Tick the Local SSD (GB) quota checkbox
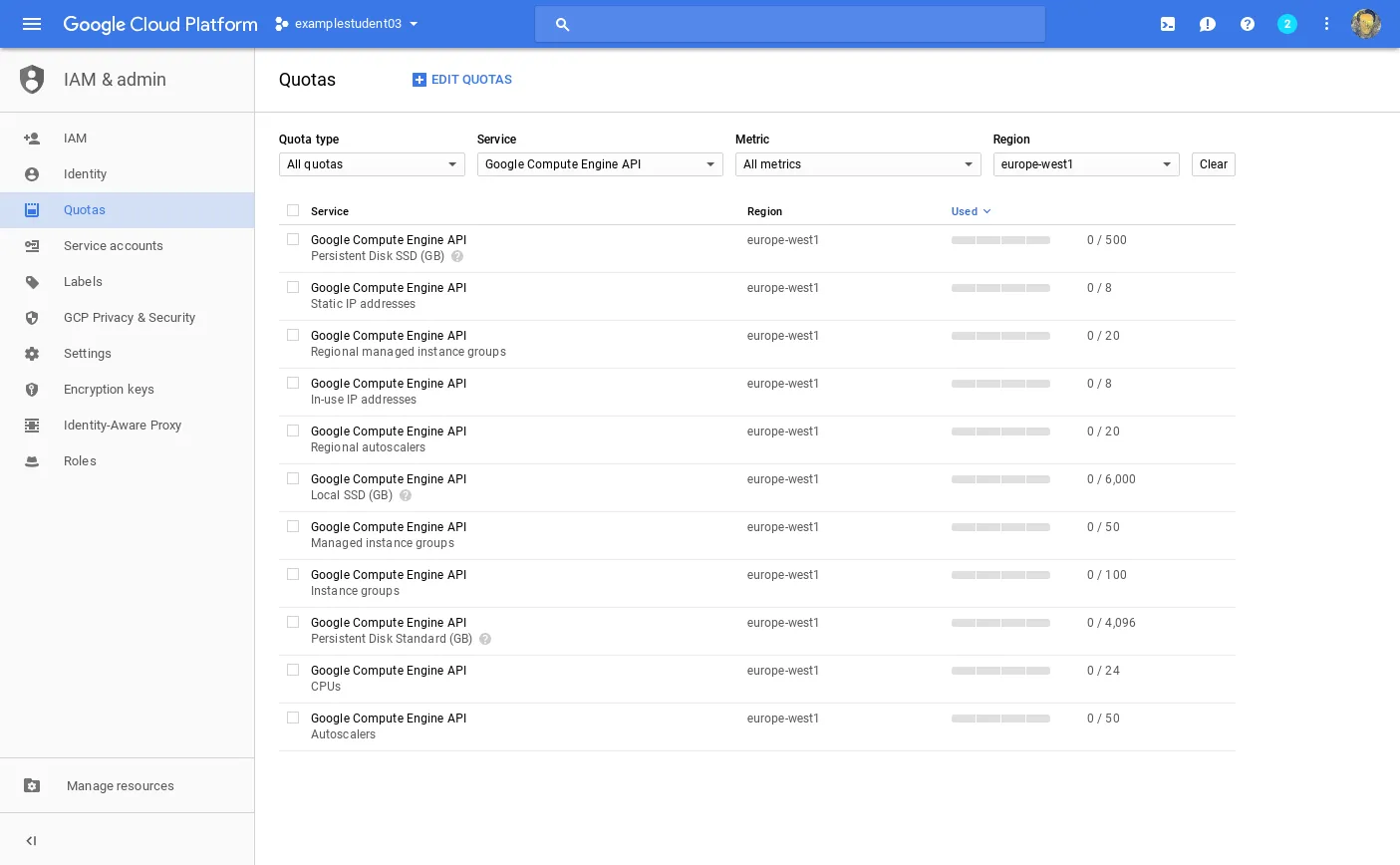The height and width of the screenshot is (865, 1400). pos(293,478)
